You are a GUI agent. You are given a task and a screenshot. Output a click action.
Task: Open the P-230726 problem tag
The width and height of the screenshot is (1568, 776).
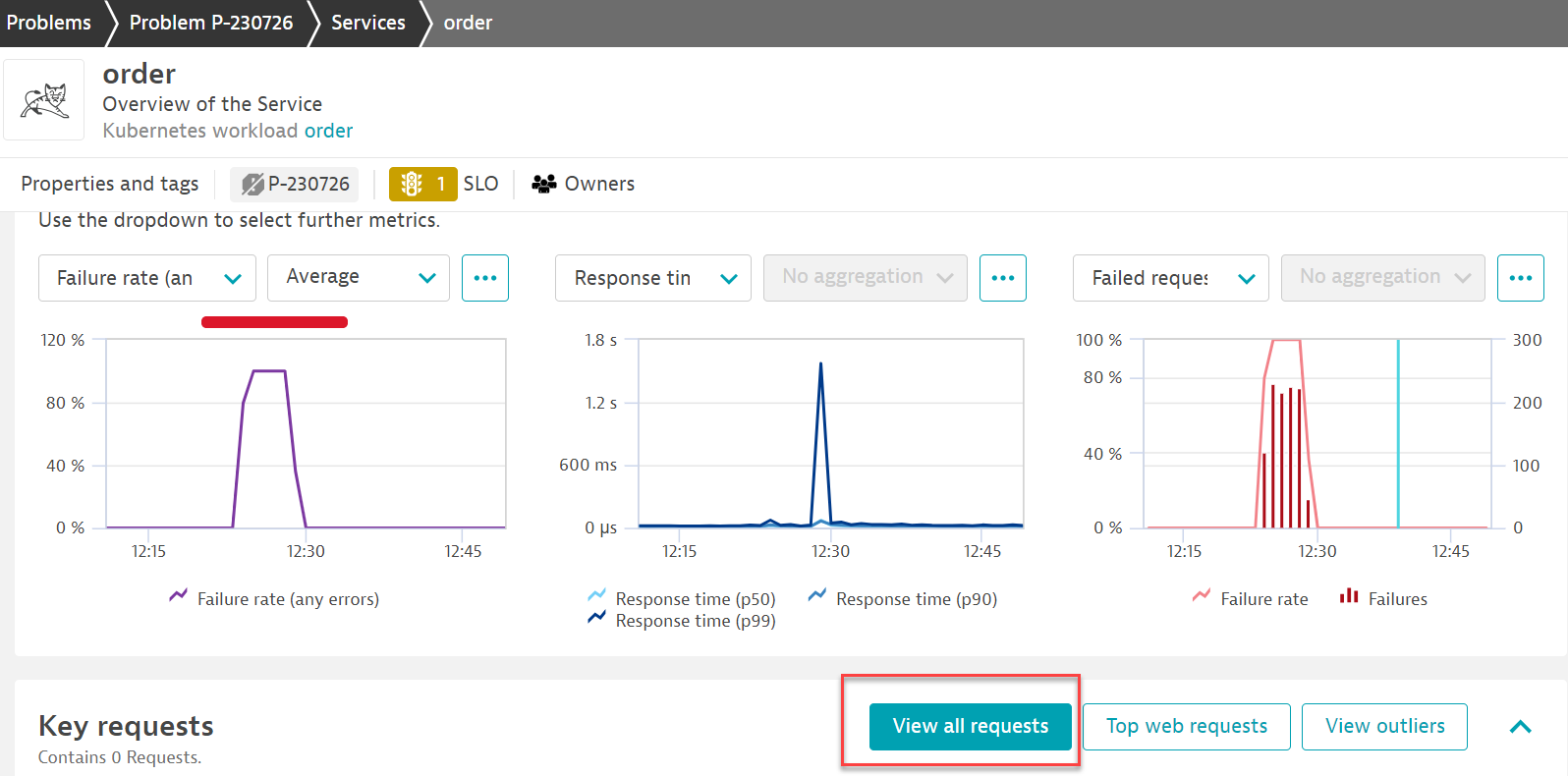point(295,184)
